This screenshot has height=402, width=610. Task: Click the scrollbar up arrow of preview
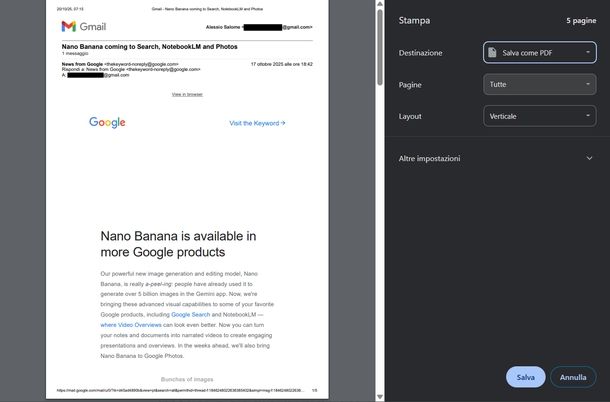[x=381, y=5]
